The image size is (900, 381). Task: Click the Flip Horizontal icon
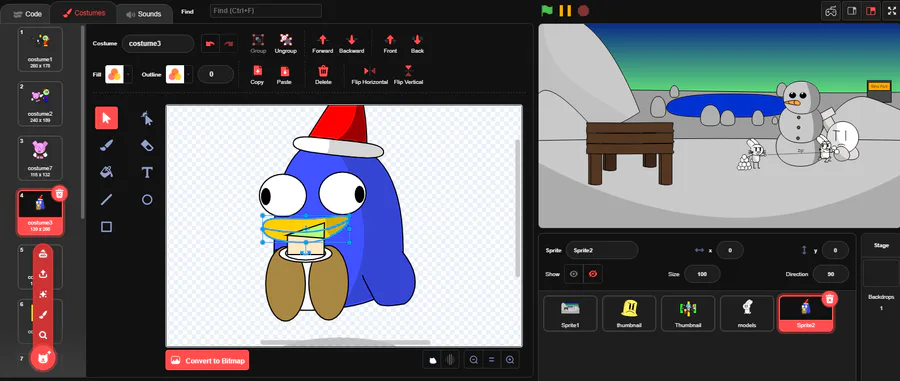(x=370, y=71)
